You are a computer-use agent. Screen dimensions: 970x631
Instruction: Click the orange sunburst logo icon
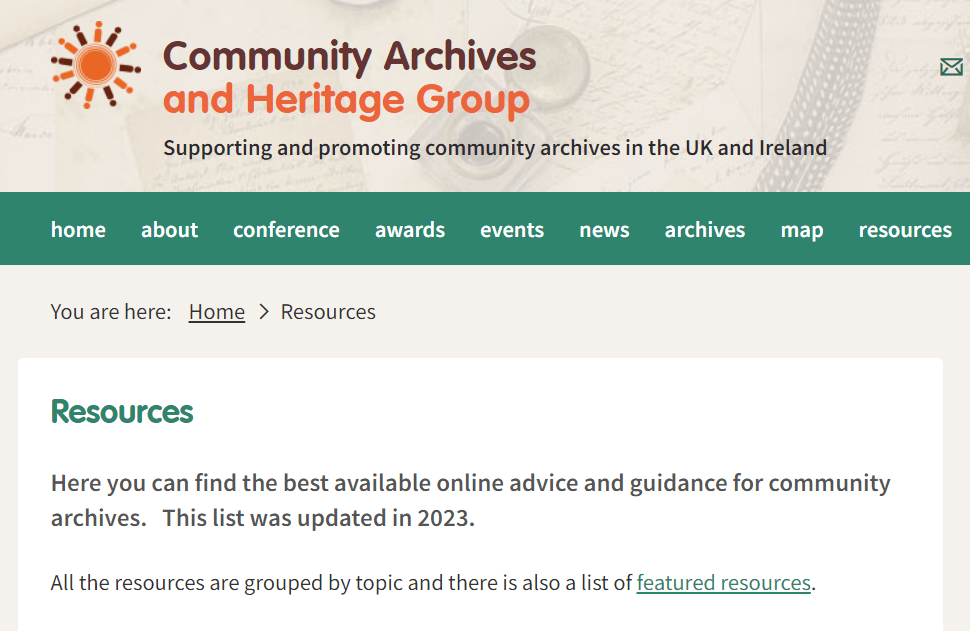point(95,65)
